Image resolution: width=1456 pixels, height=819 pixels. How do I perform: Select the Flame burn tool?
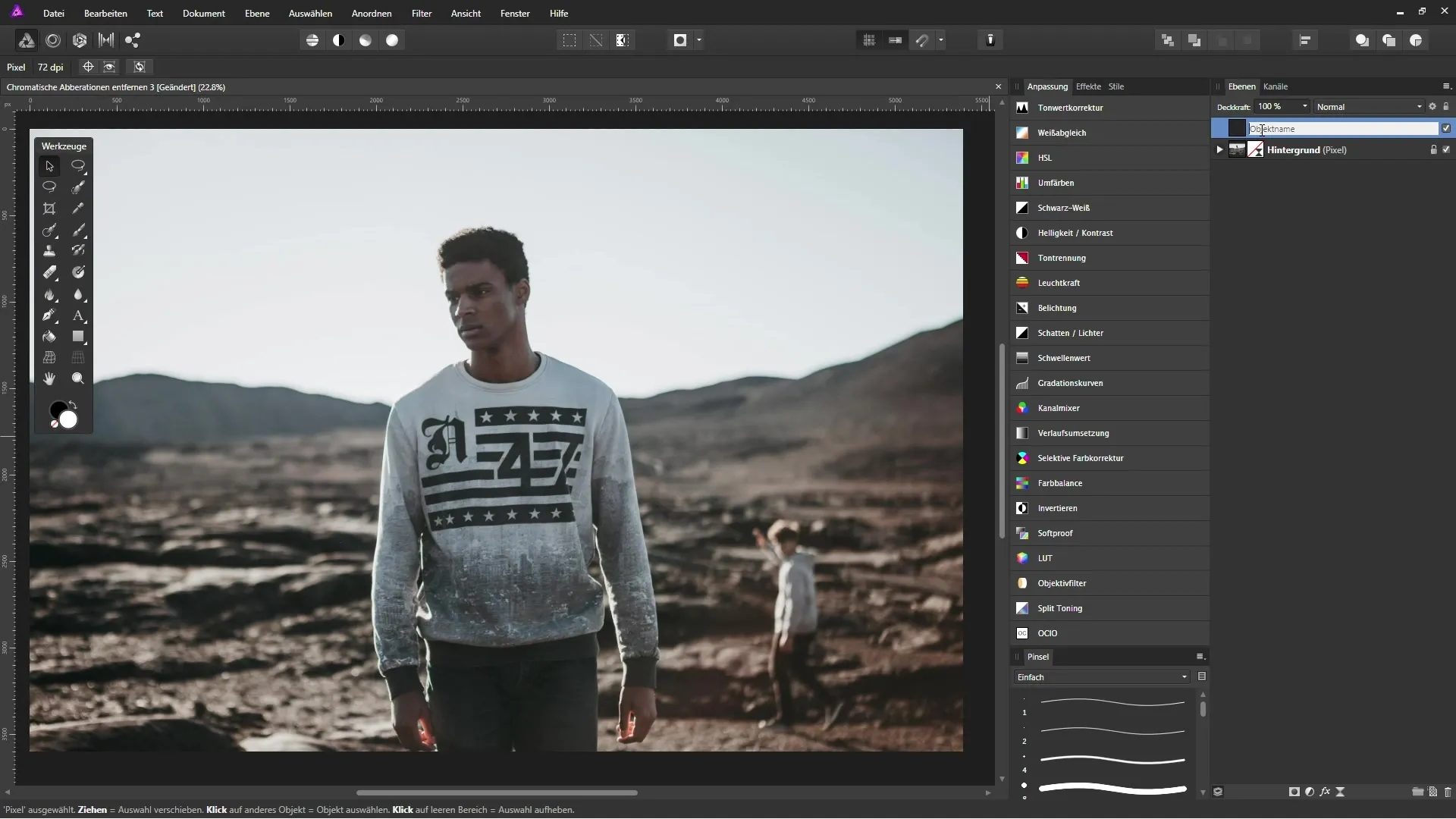click(49, 294)
